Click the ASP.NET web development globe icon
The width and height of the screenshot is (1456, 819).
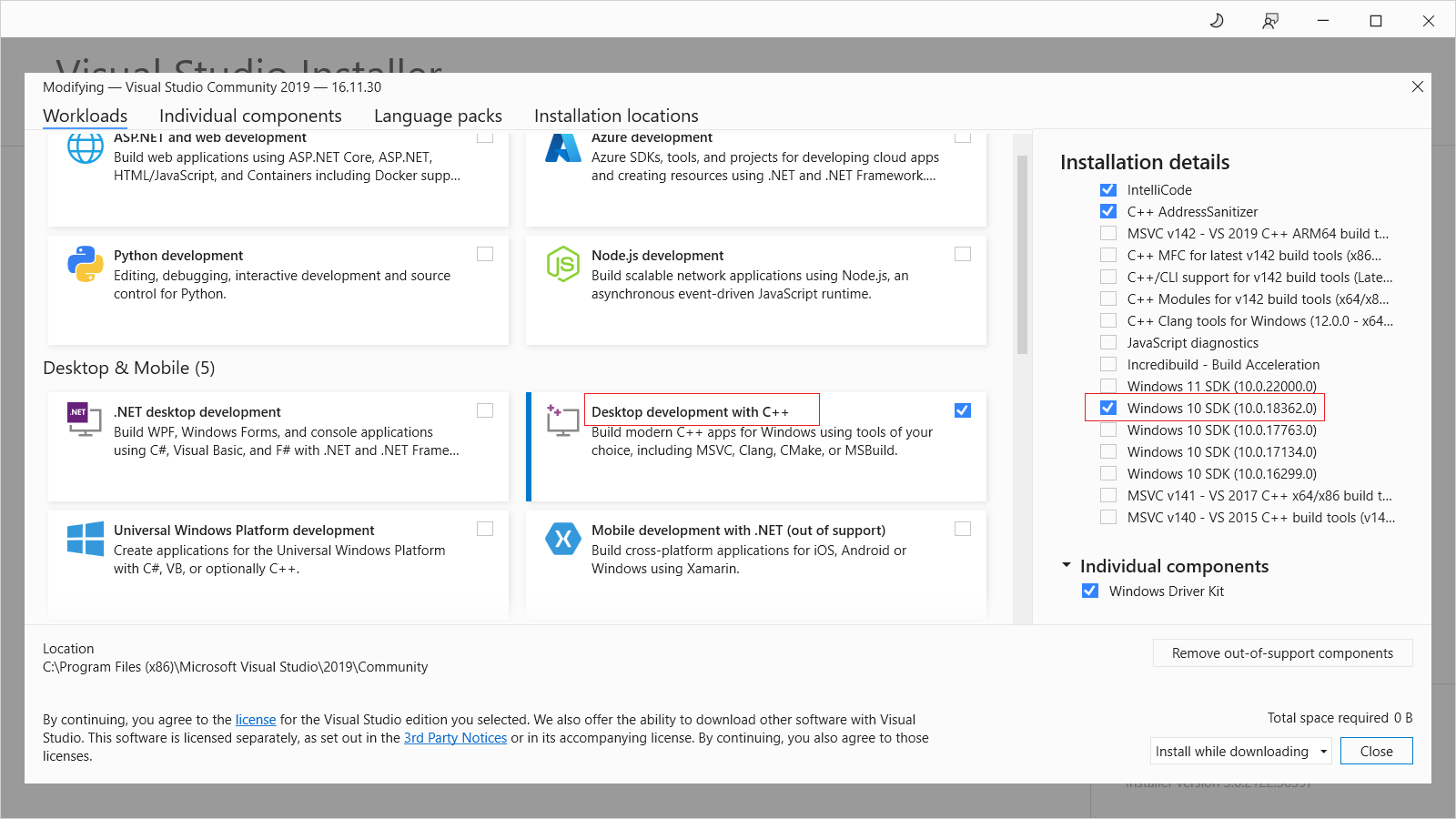(86, 147)
